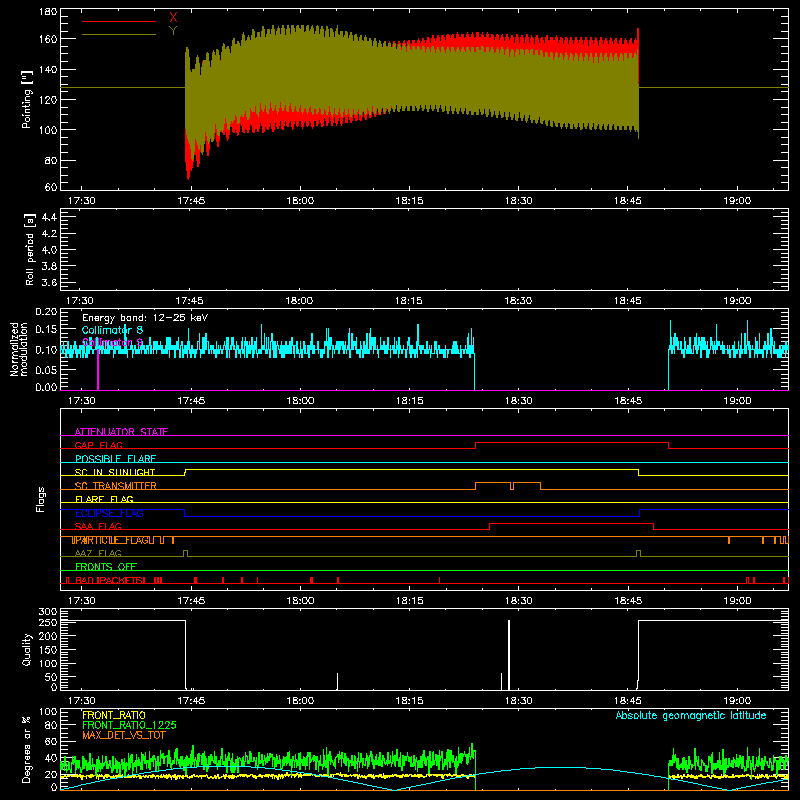Click the 140 tick on Pointing axis
This screenshot has height=800, width=800.
click(48, 70)
